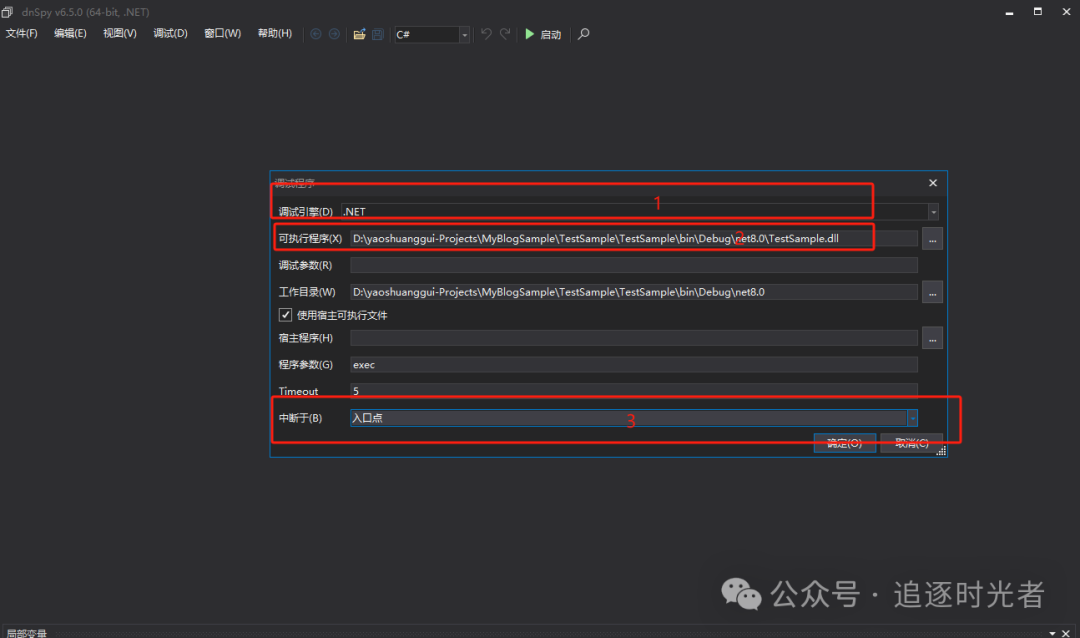Click the 取消(C) cancel button
This screenshot has height=638, width=1080.
[910, 443]
